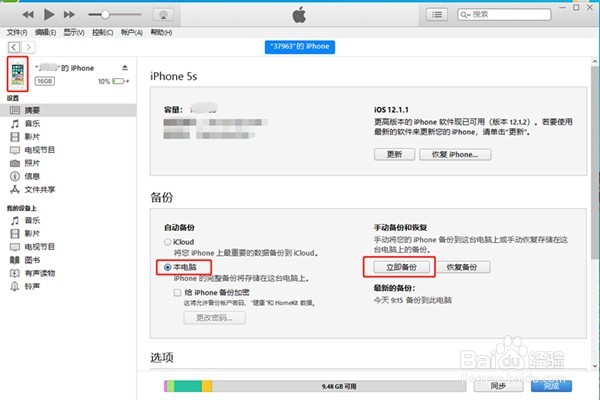
Task: Click the 恢复备份 button
Action: [462, 267]
